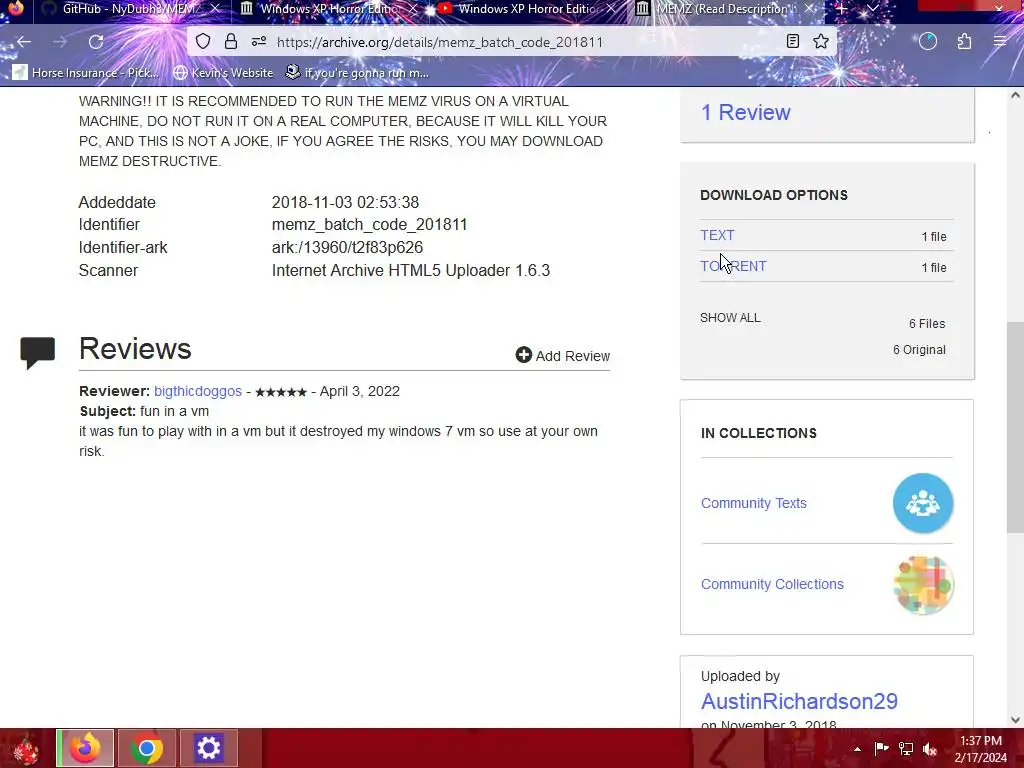Screen dimensions: 1024x768
Task: Open site permissions icon in address bar
Action: click(259, 42)
